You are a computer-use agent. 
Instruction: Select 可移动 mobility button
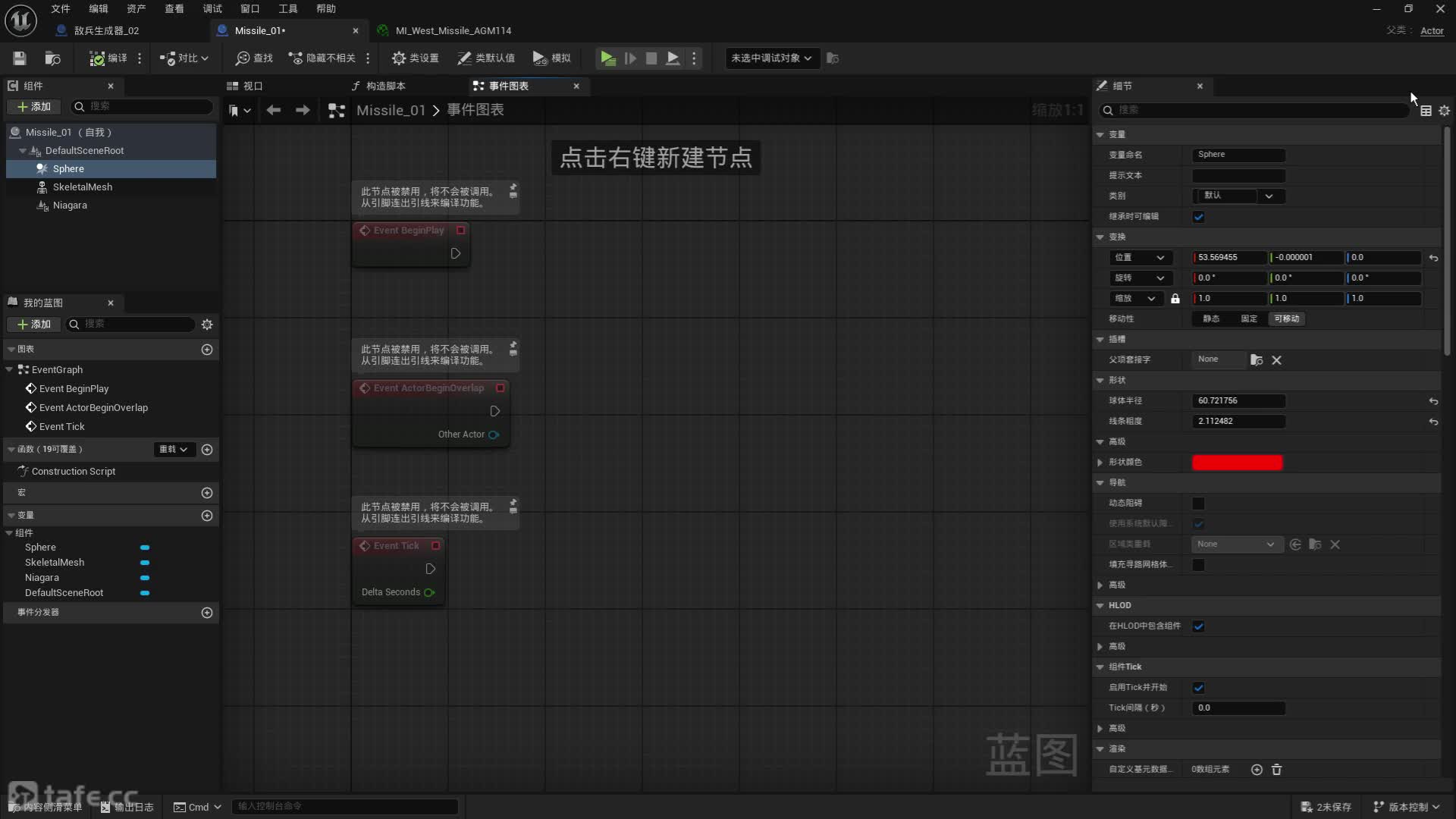click(x=1286, y=319)
